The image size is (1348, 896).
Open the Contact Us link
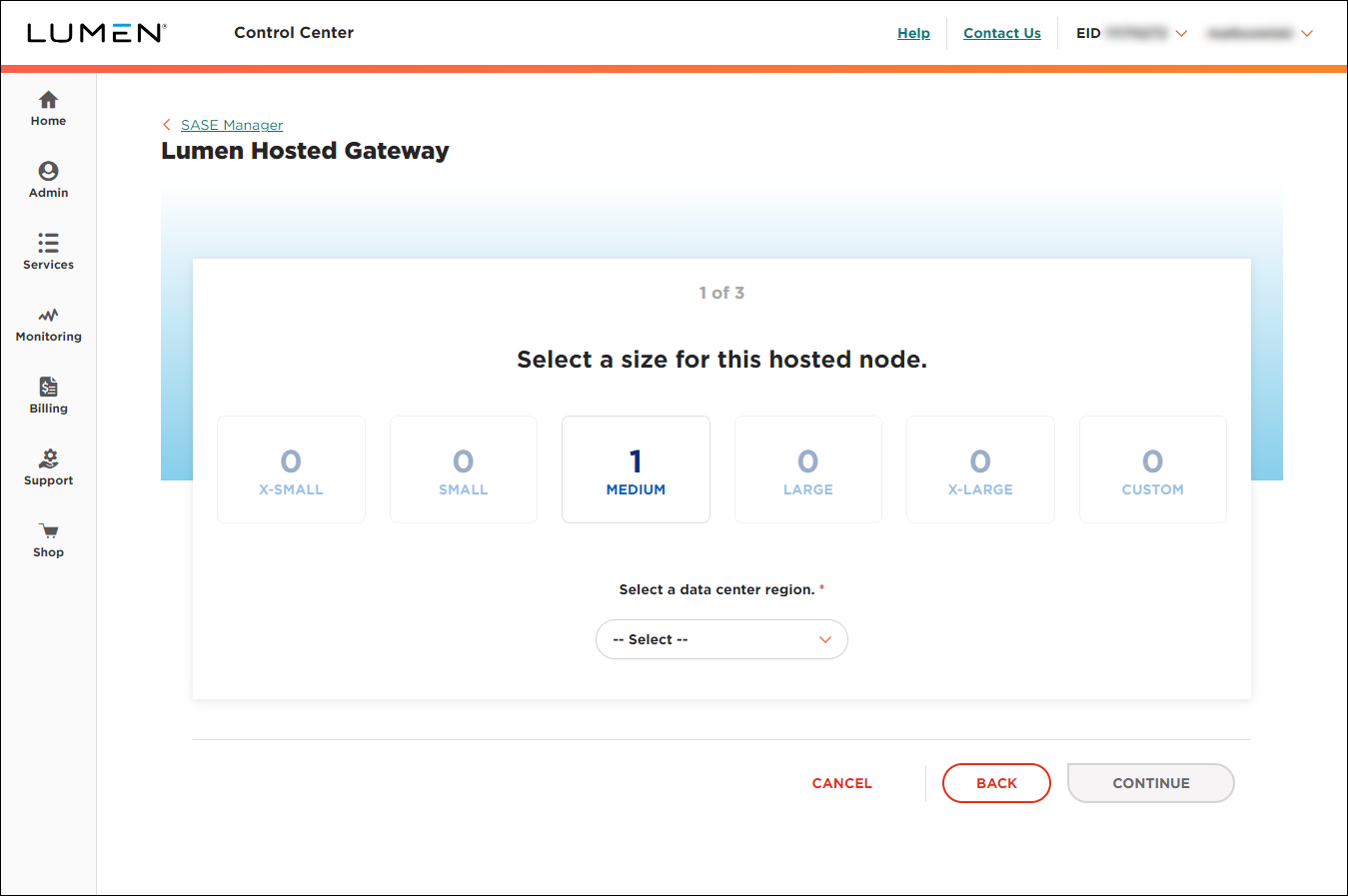coord(1002,33)
